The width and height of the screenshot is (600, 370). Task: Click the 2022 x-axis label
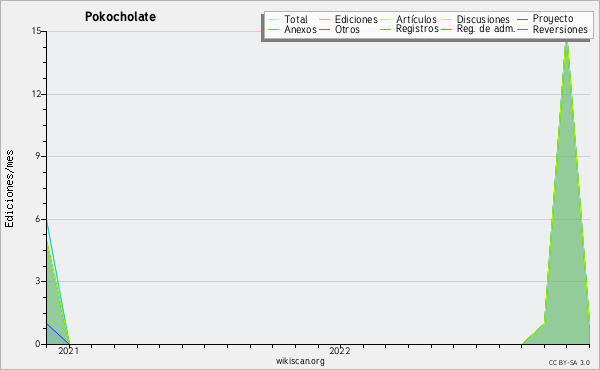point(340,351)
